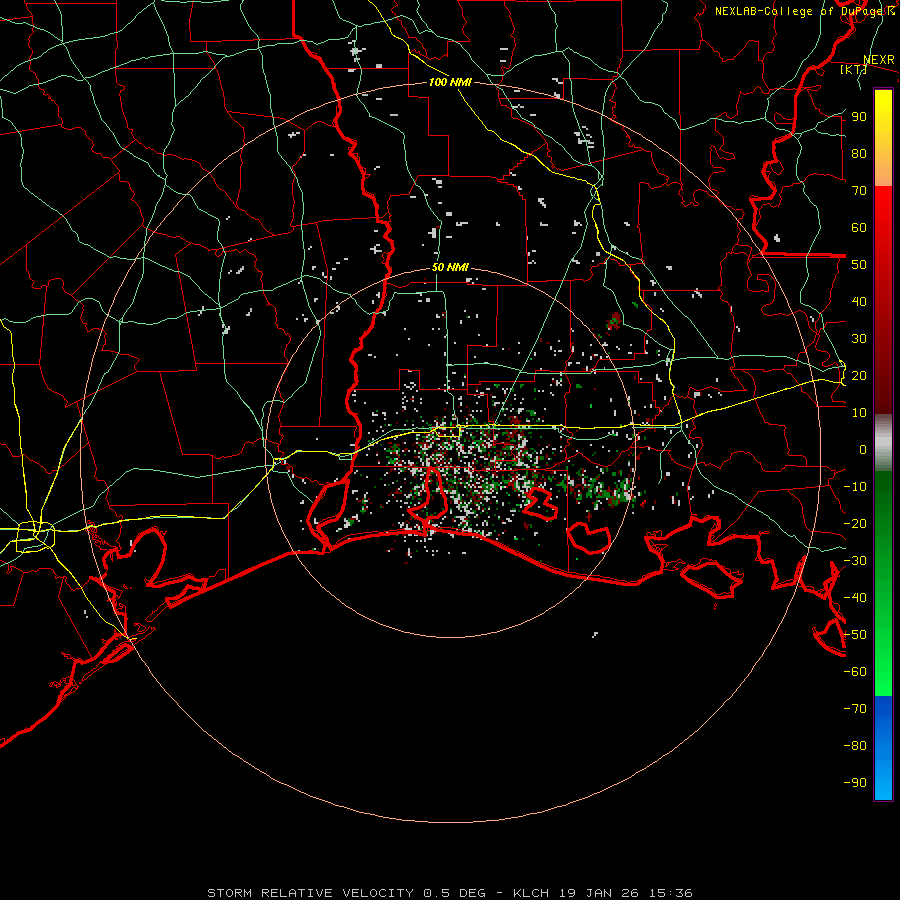900x900 pixels.
Task: Click the "50 NMI" range ring label
Action: 450,267
